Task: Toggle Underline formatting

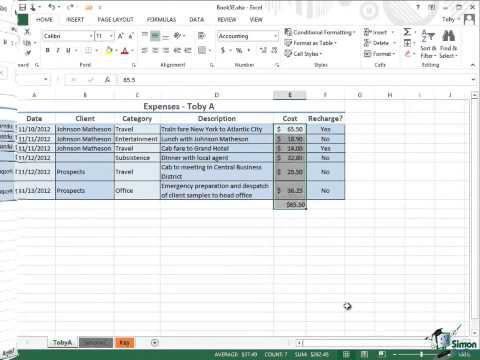Action: tap(68, 50)
